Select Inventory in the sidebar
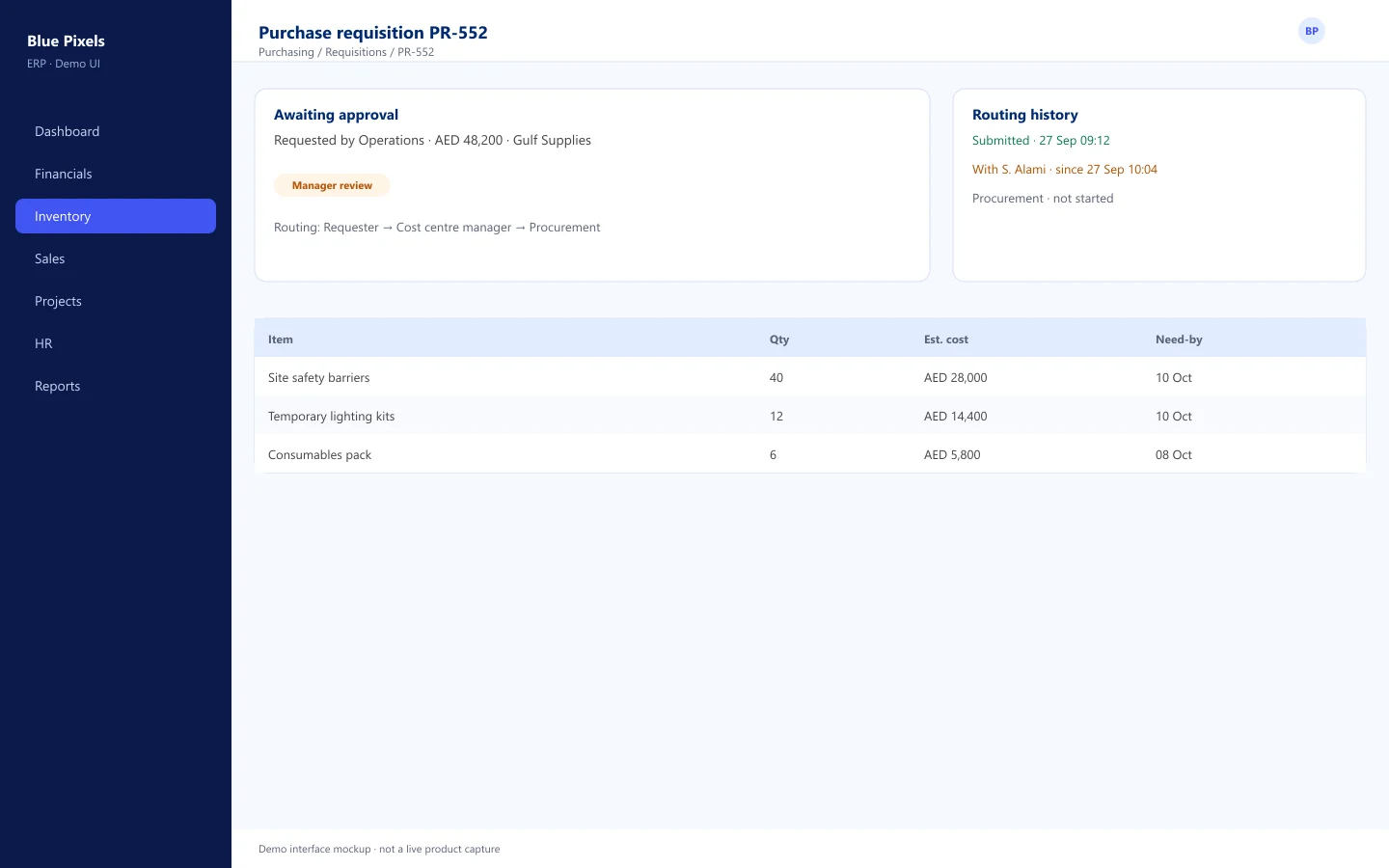The height and width of the screenshot is (868, 1389). 116,216
